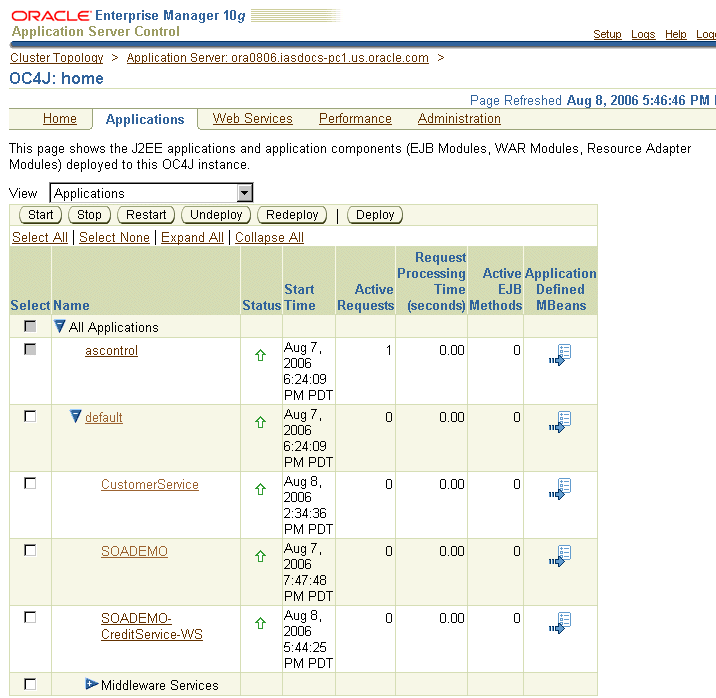Screen dimensions: 716x698
Task: Check the Middleware Services checkbox
Action: (x=30, y=684)
